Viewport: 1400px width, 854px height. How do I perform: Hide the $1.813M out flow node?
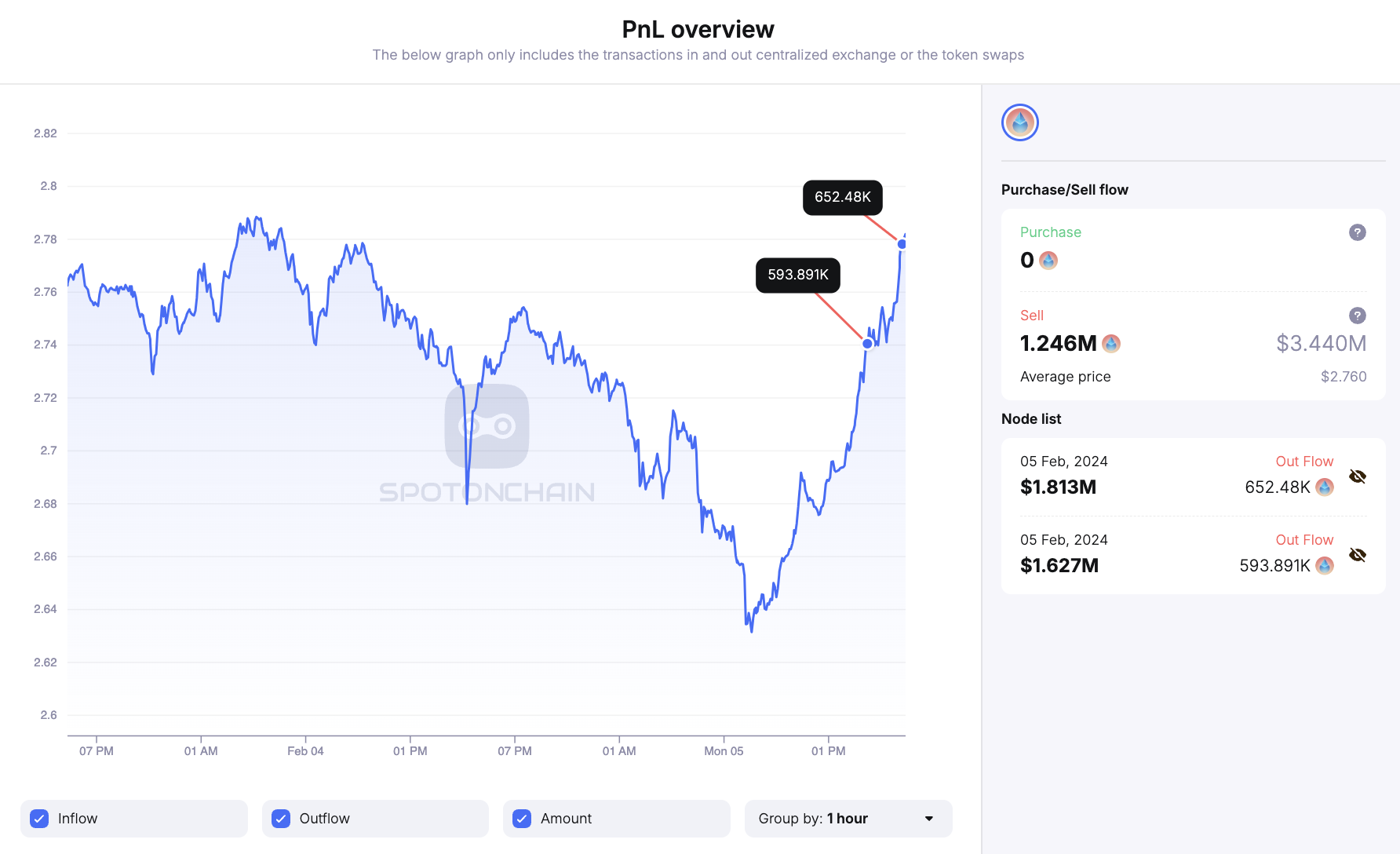[1358, 476]
